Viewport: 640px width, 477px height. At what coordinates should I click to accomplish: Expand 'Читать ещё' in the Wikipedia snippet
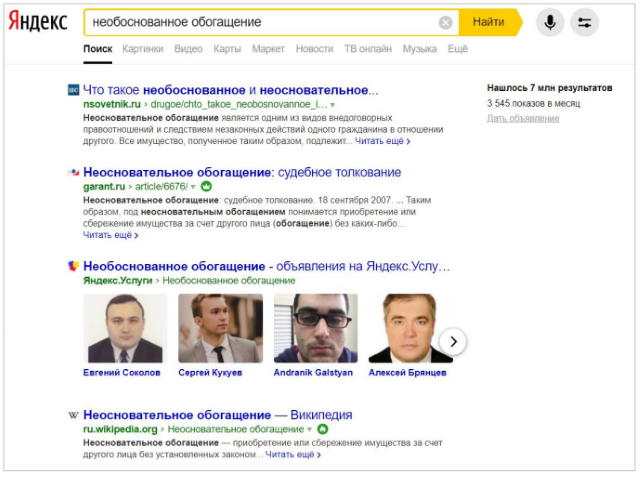[x=293, y=455]
